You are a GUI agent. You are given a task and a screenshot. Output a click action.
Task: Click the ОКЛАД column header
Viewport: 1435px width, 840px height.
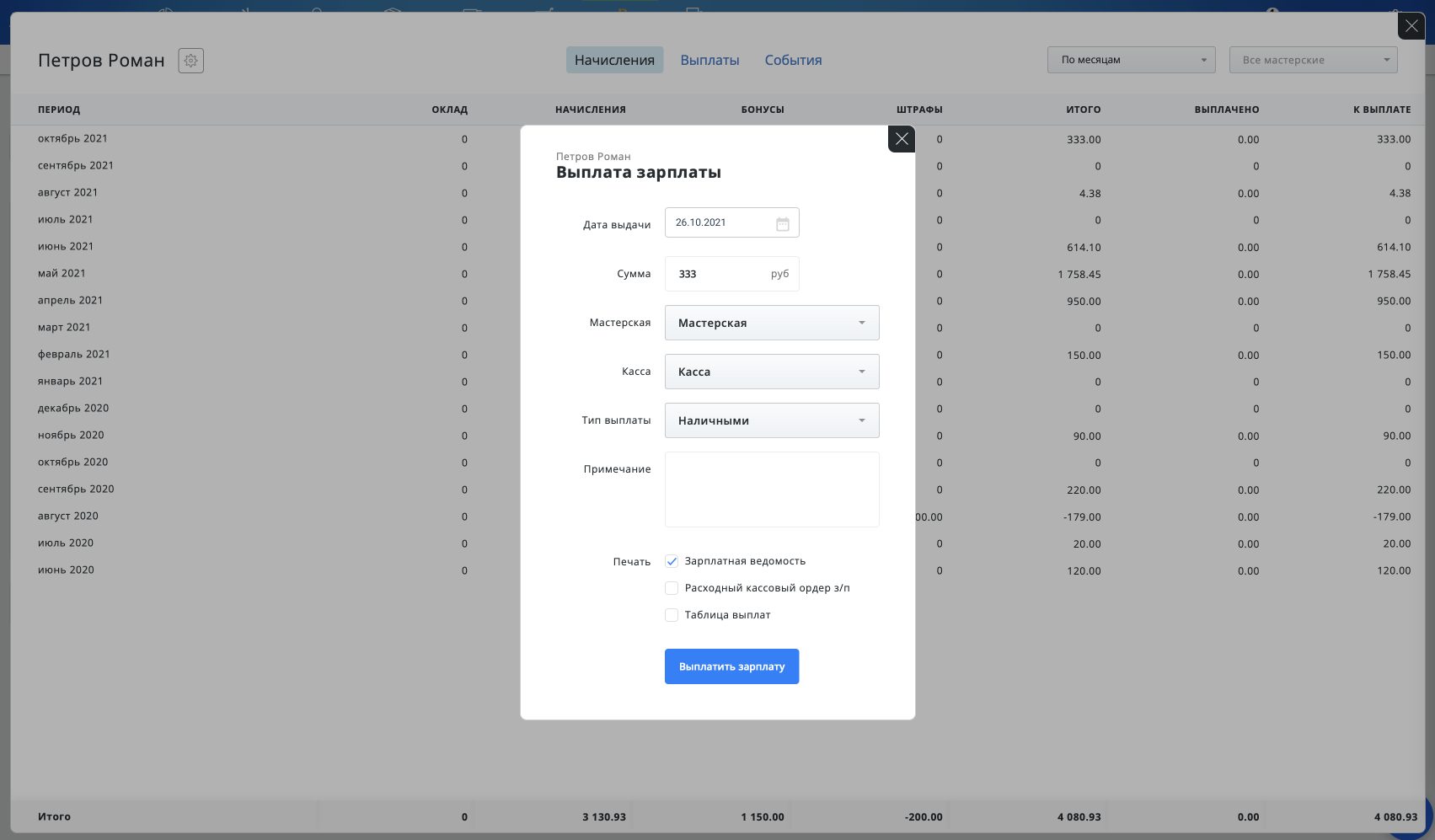[x=450, y=110]
